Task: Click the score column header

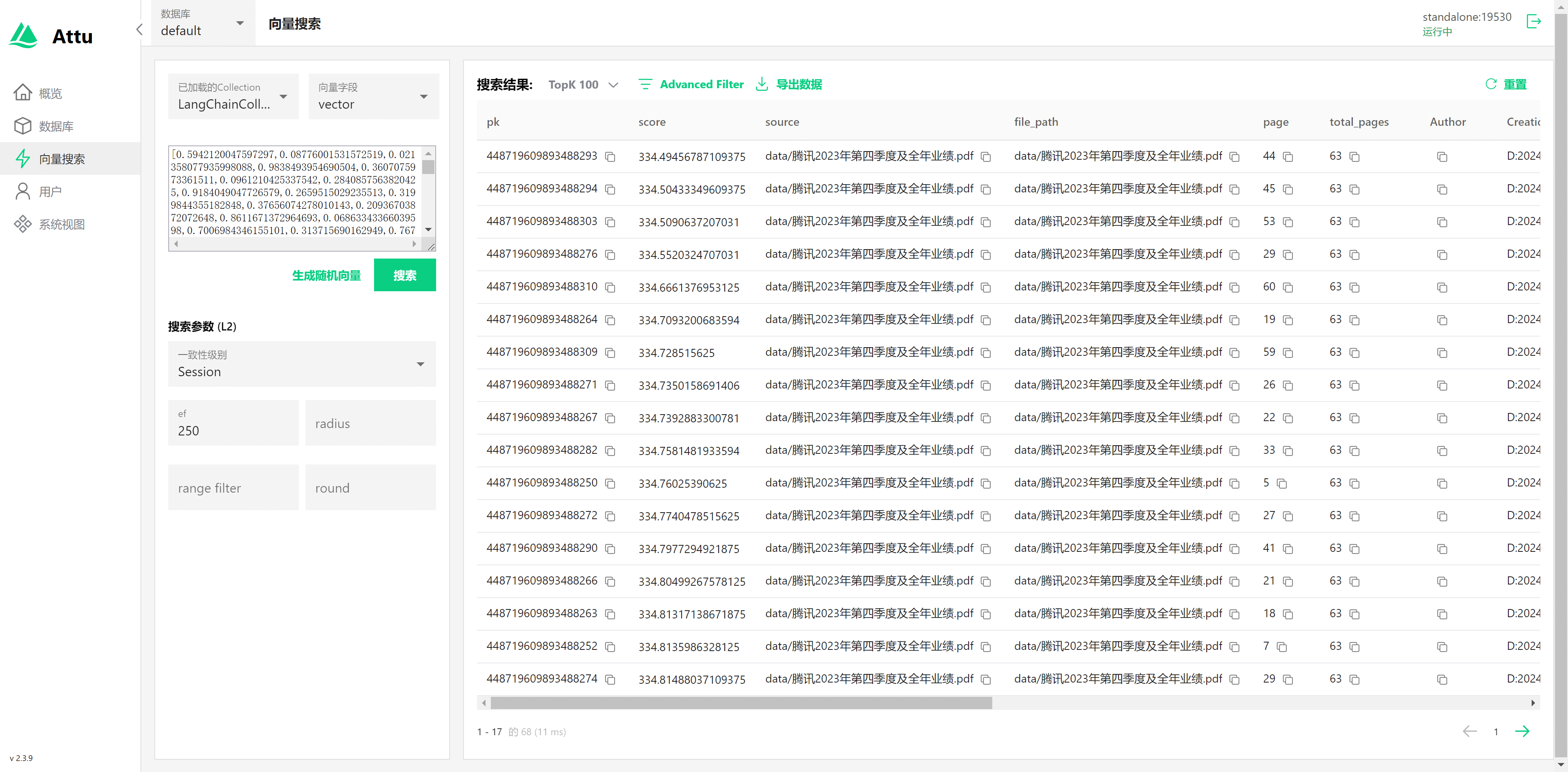Action: 652,122
